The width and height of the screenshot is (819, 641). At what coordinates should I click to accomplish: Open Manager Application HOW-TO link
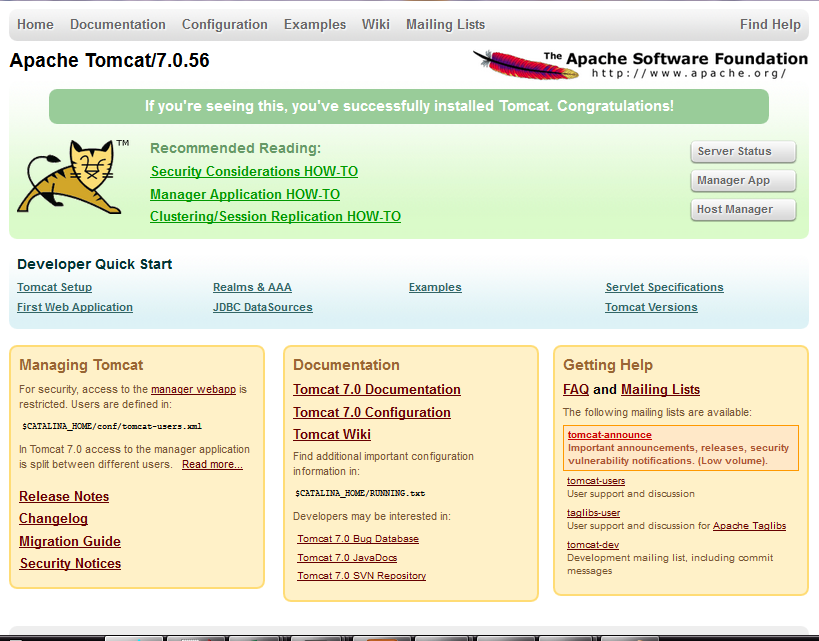[245, 194]
